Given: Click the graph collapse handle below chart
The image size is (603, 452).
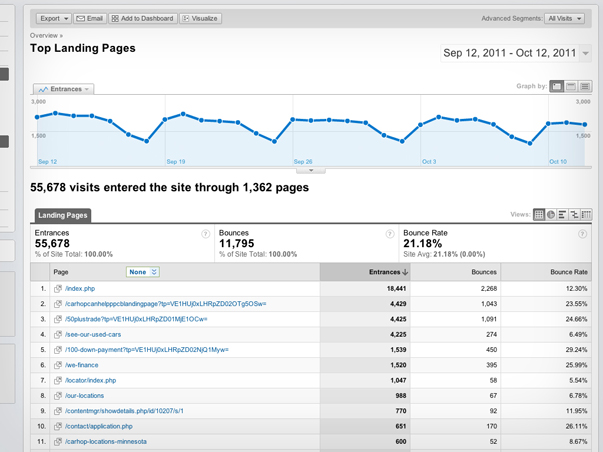Looking at the screenshot, I should click(310, 170).
